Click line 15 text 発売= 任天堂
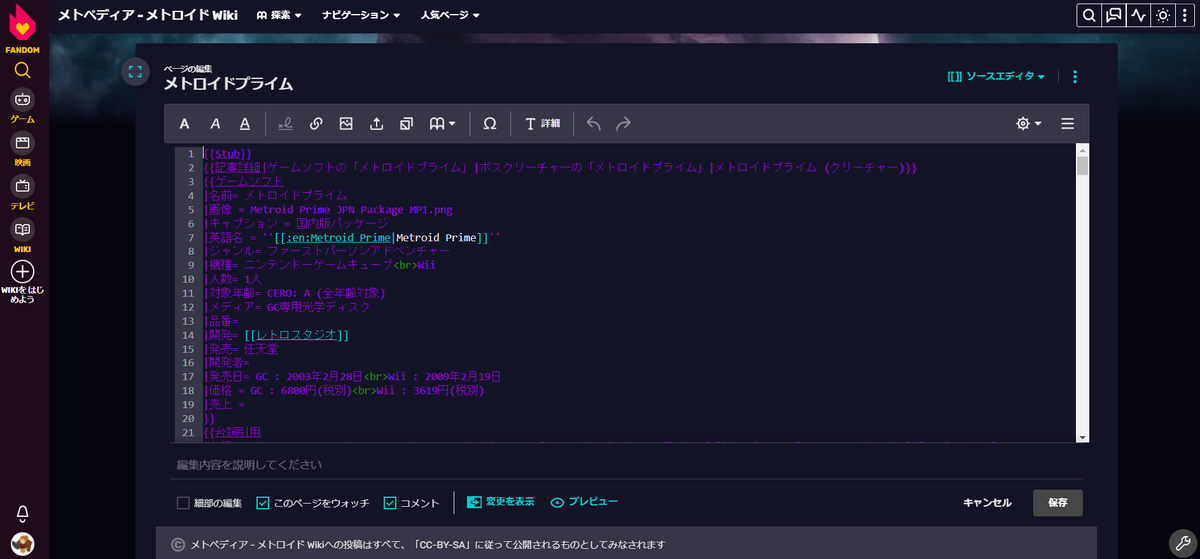1200x559 pixels. pos(240,349)
